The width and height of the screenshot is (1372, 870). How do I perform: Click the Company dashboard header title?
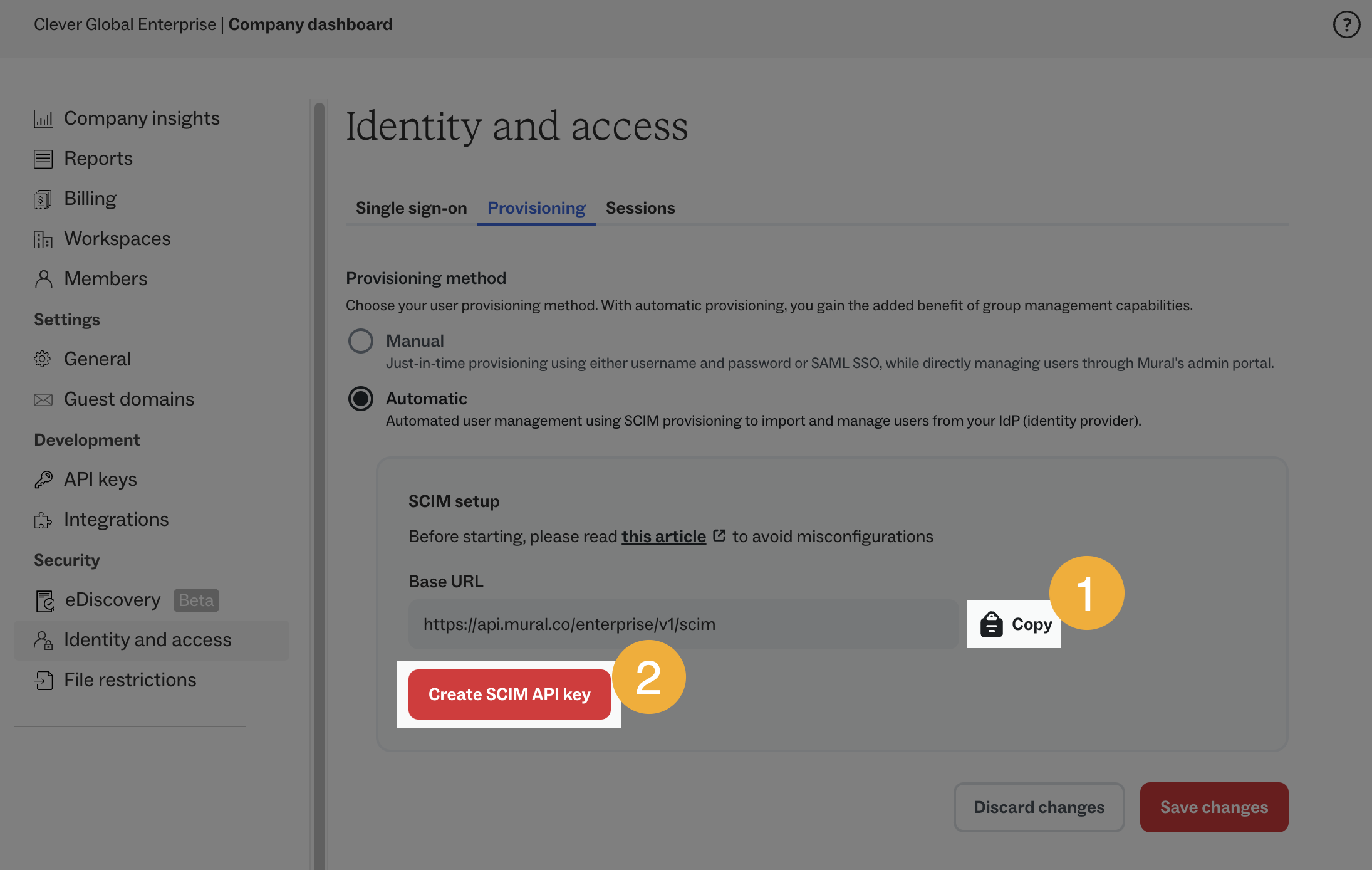pyautogui.click(x=310, y=24)
